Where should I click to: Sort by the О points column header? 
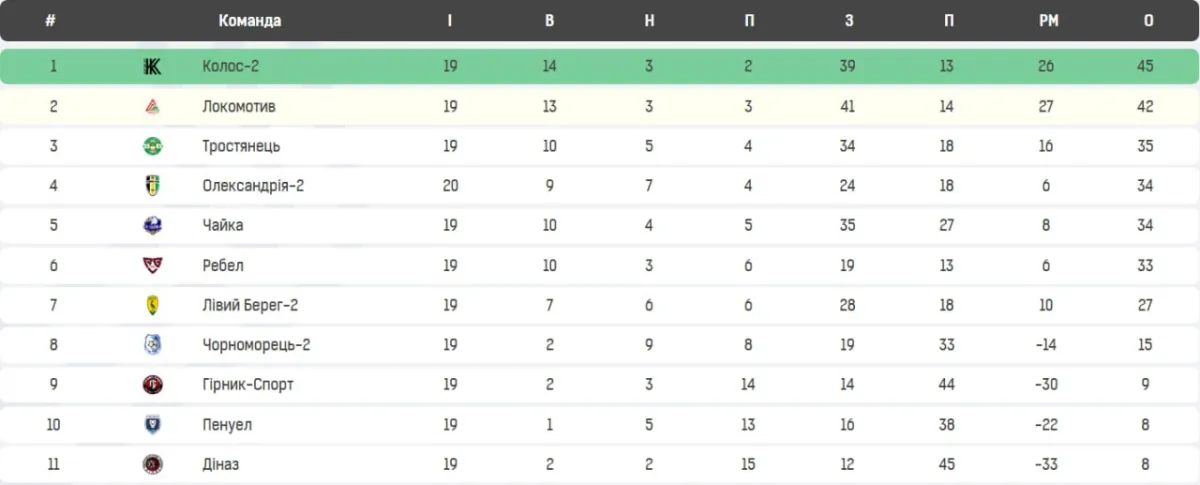coord(1148,21)
